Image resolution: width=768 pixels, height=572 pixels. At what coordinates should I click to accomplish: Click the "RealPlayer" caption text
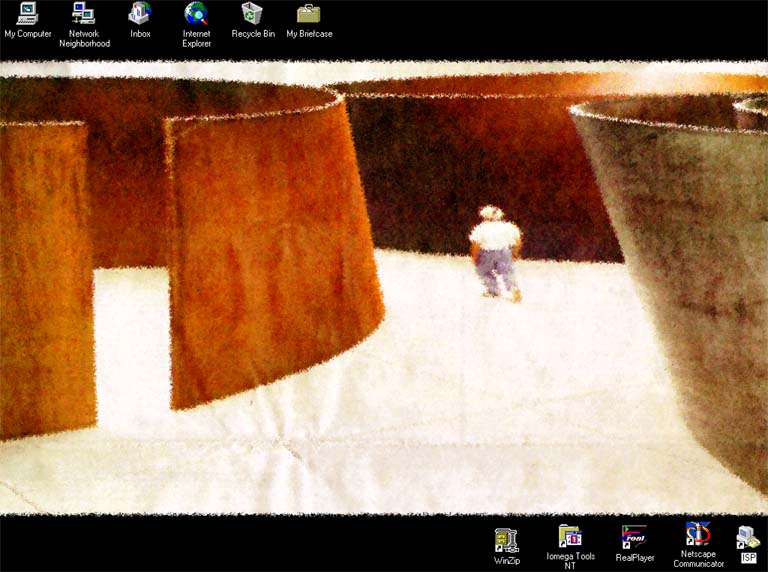[x=634, y=558]
